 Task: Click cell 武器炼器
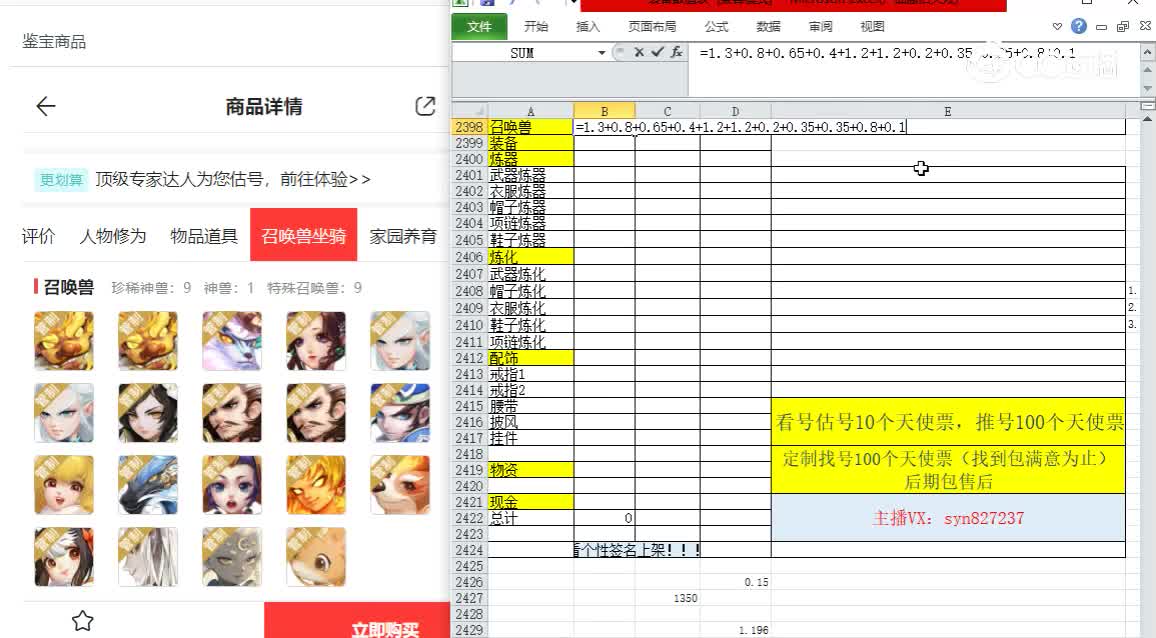tap(531, 176)
